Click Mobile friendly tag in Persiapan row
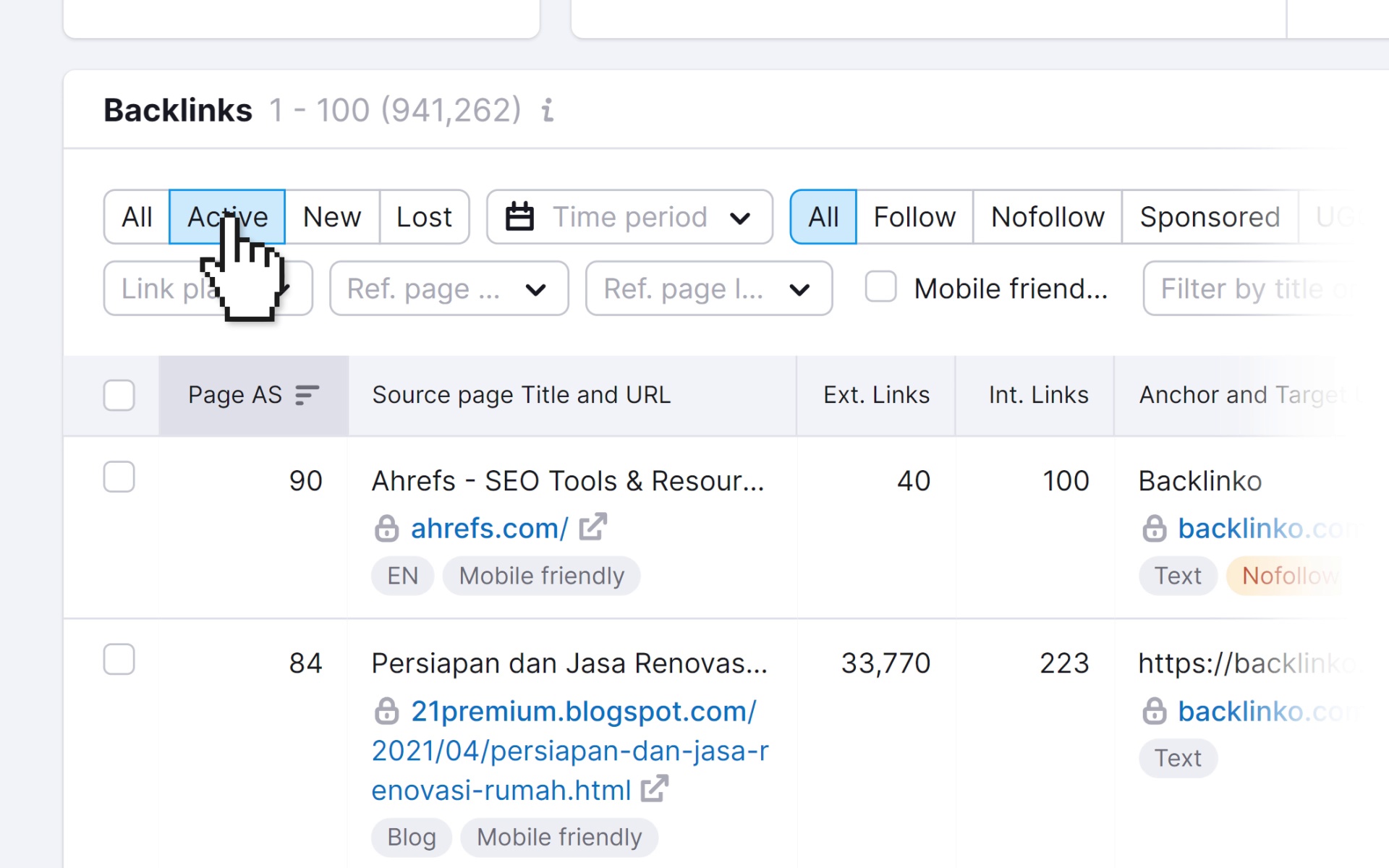The height and width of the screenshot is (868, 1389). coord(559,837)
